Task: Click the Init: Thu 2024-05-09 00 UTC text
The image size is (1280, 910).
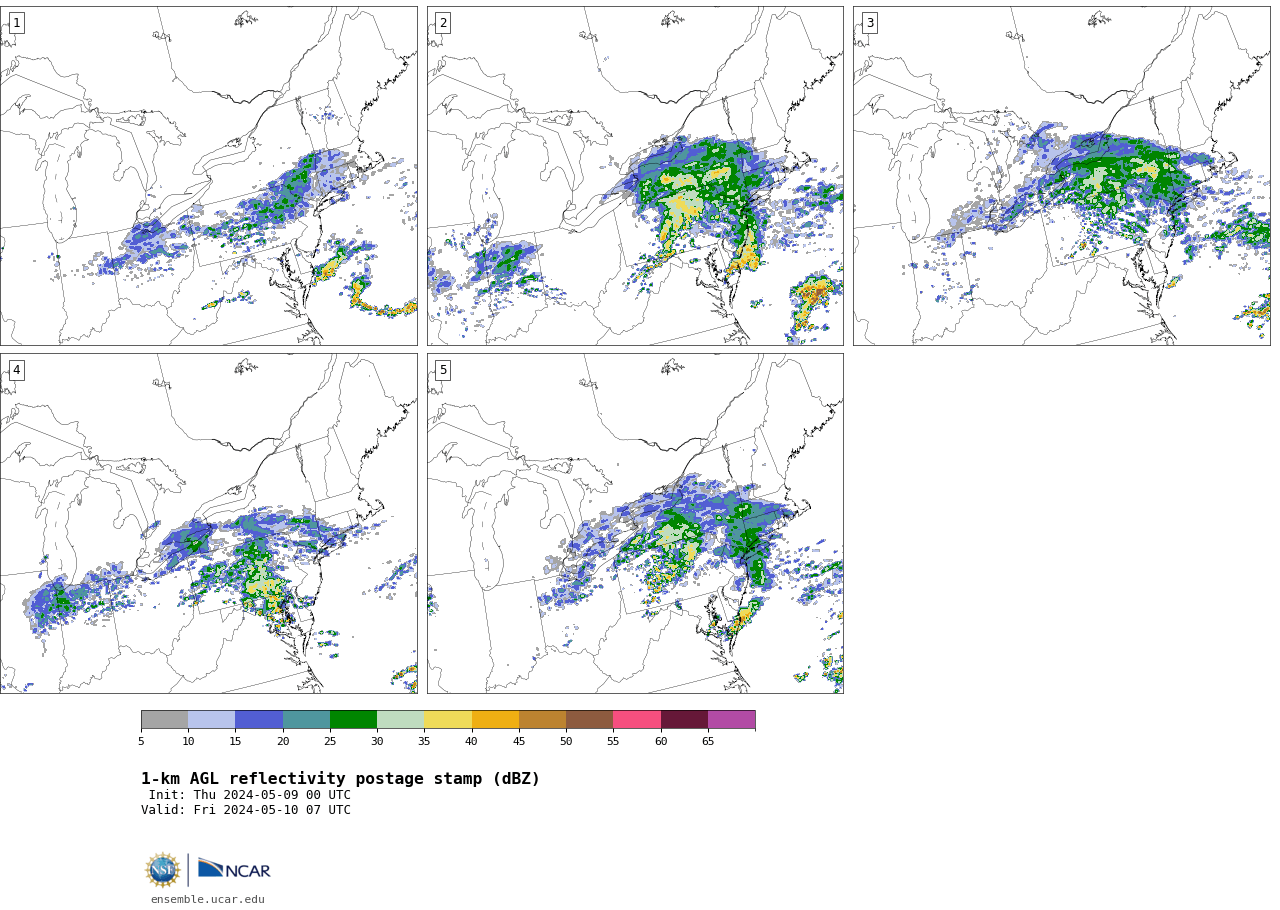Action: tap(250, 795)
